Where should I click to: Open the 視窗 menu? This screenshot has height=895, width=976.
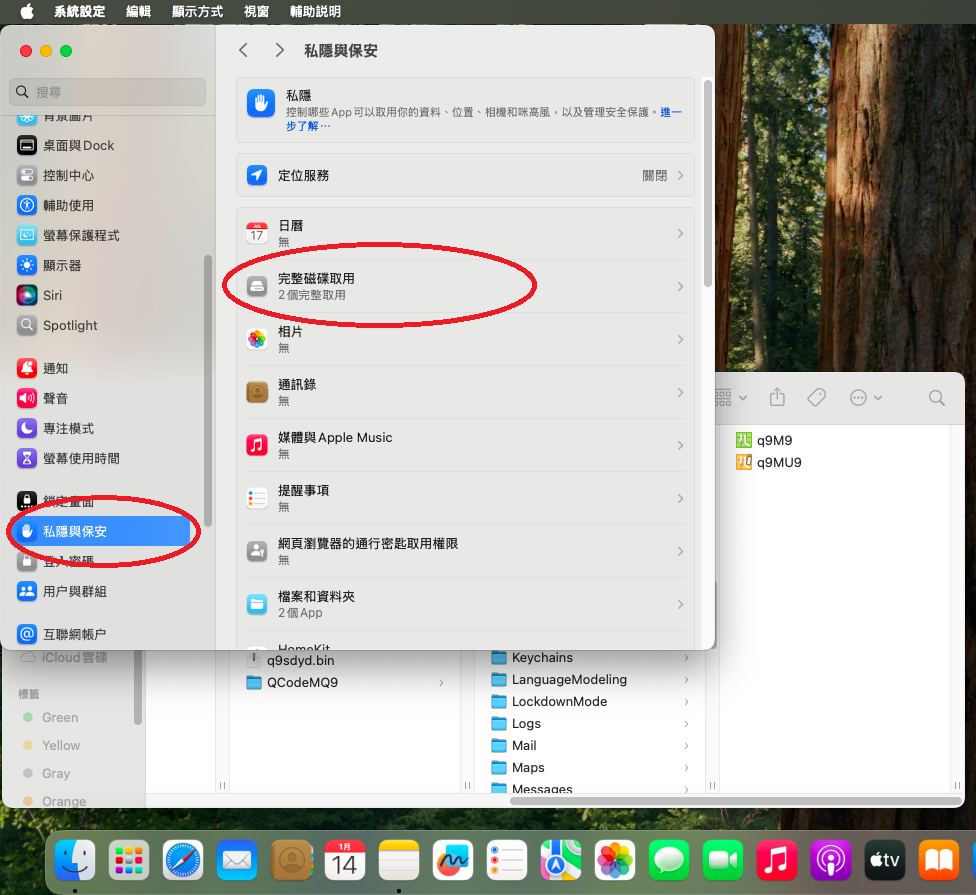point(256,11)
